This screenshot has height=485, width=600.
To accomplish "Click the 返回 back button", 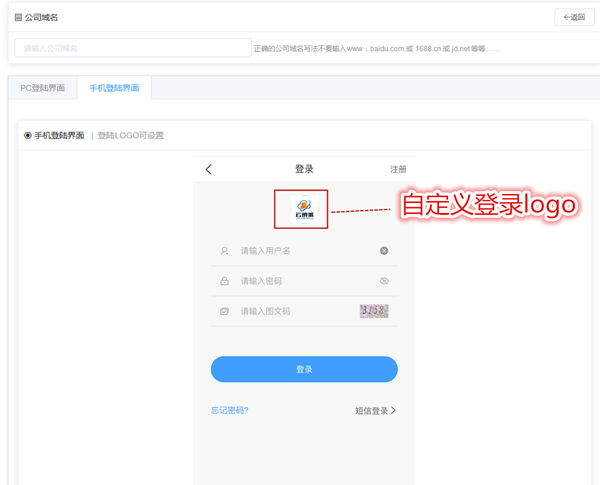I will [574, 17].
